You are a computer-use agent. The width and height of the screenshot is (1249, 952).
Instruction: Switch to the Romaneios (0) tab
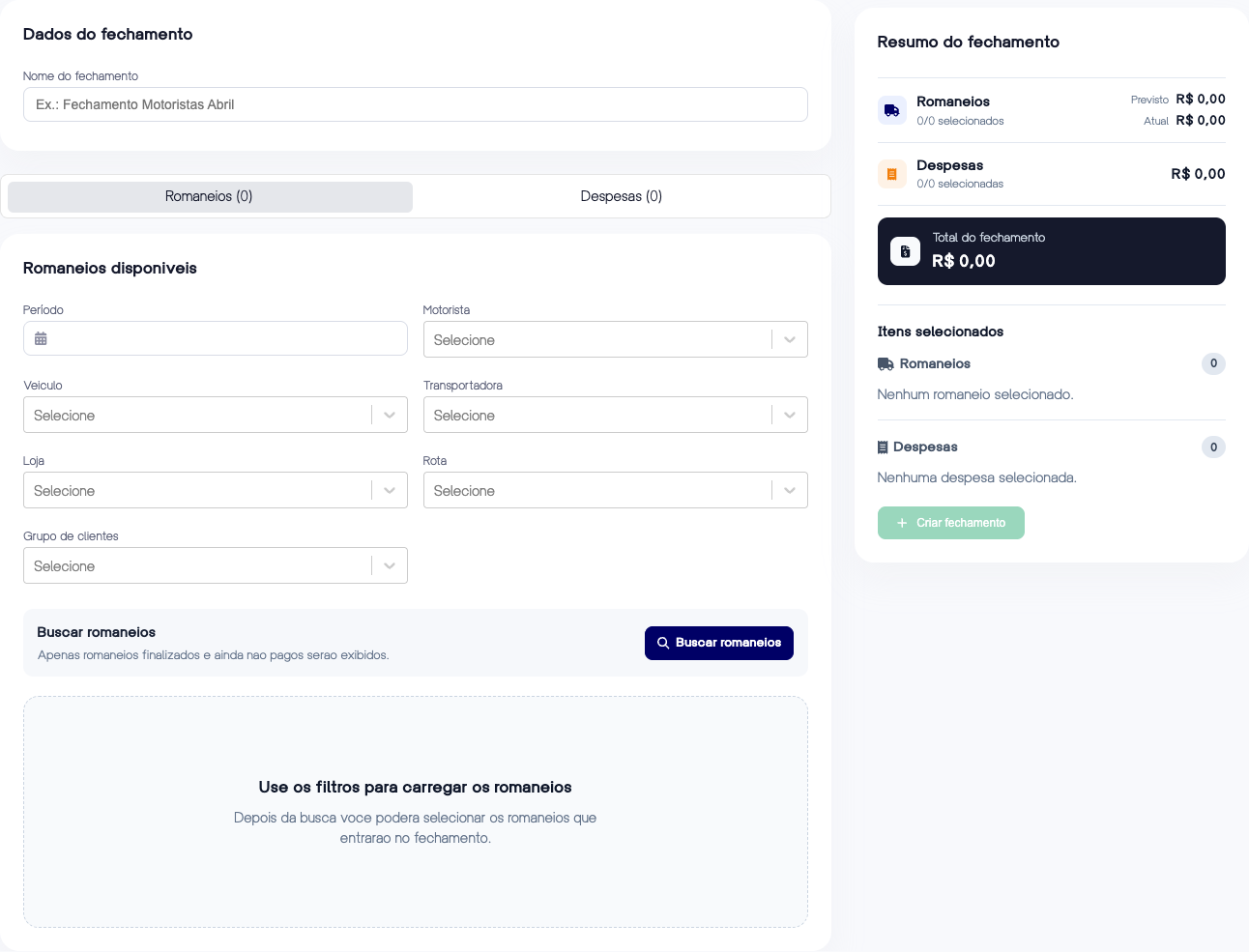pyautogui.click(x=210, y=196)
